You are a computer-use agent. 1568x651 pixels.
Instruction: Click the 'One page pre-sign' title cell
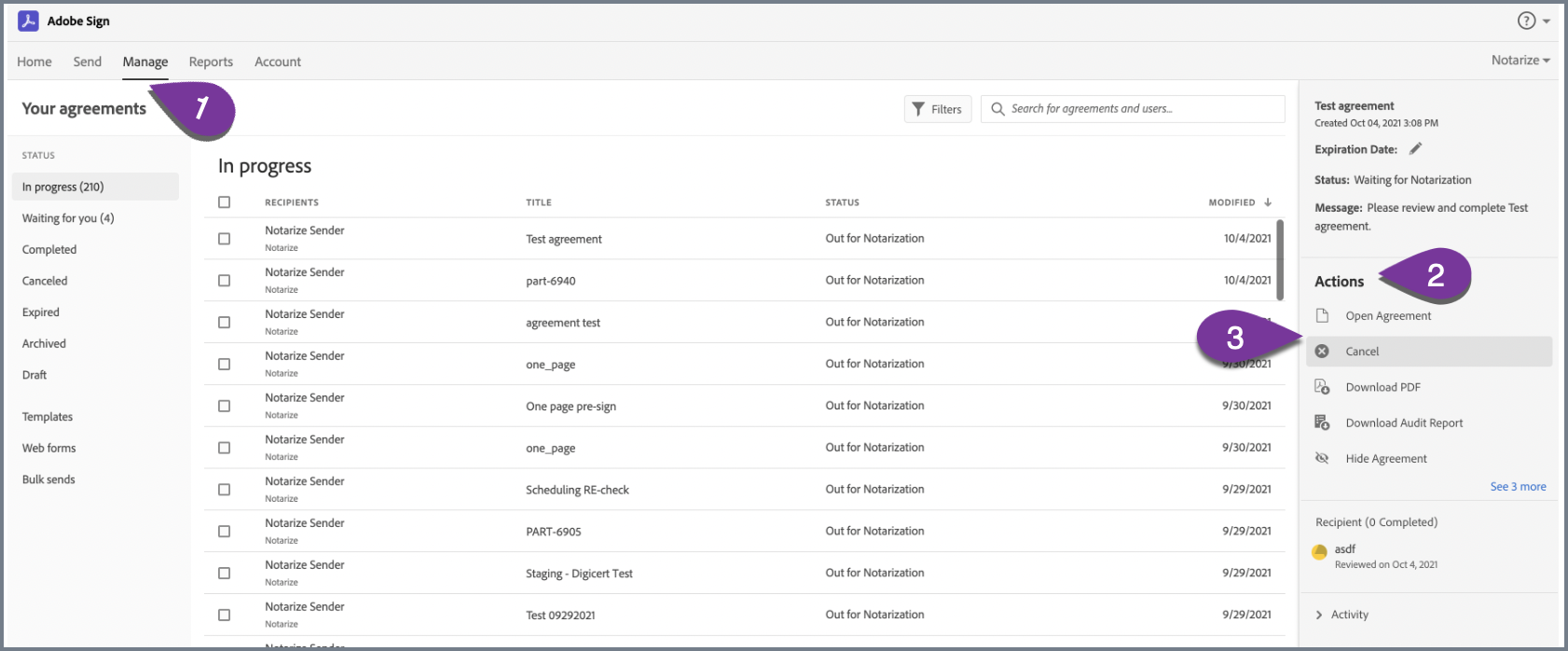[571, 407]
